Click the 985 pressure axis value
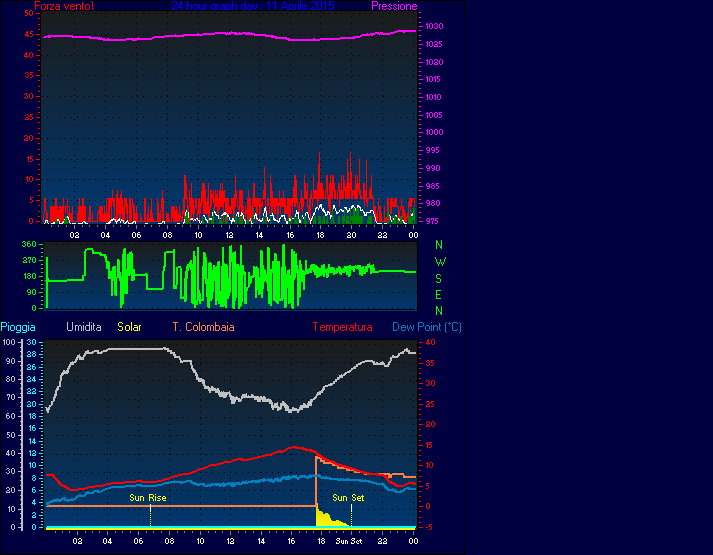 coord(432,185)
